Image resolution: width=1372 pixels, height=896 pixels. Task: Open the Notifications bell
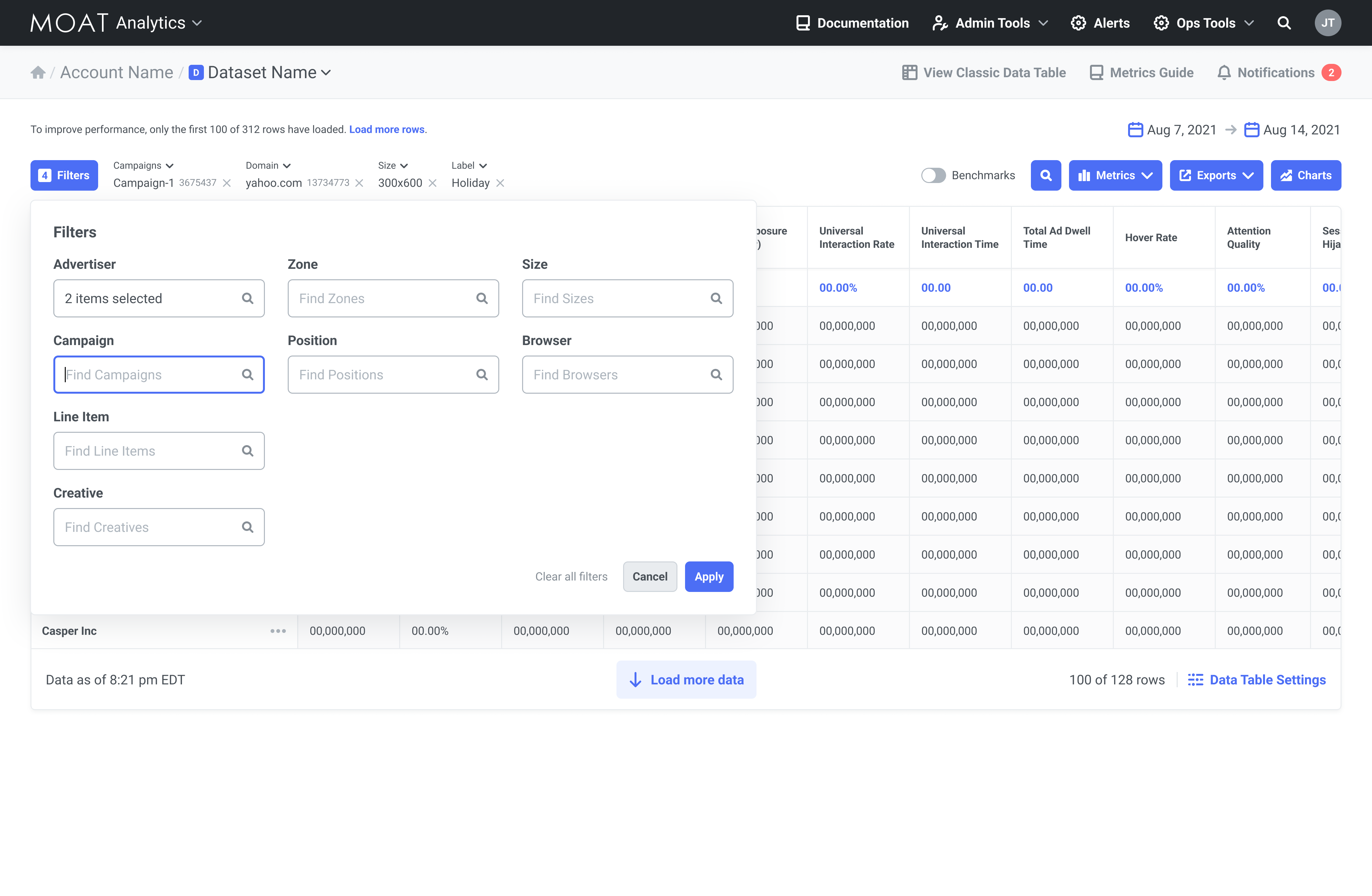(x=1224, y=73)
